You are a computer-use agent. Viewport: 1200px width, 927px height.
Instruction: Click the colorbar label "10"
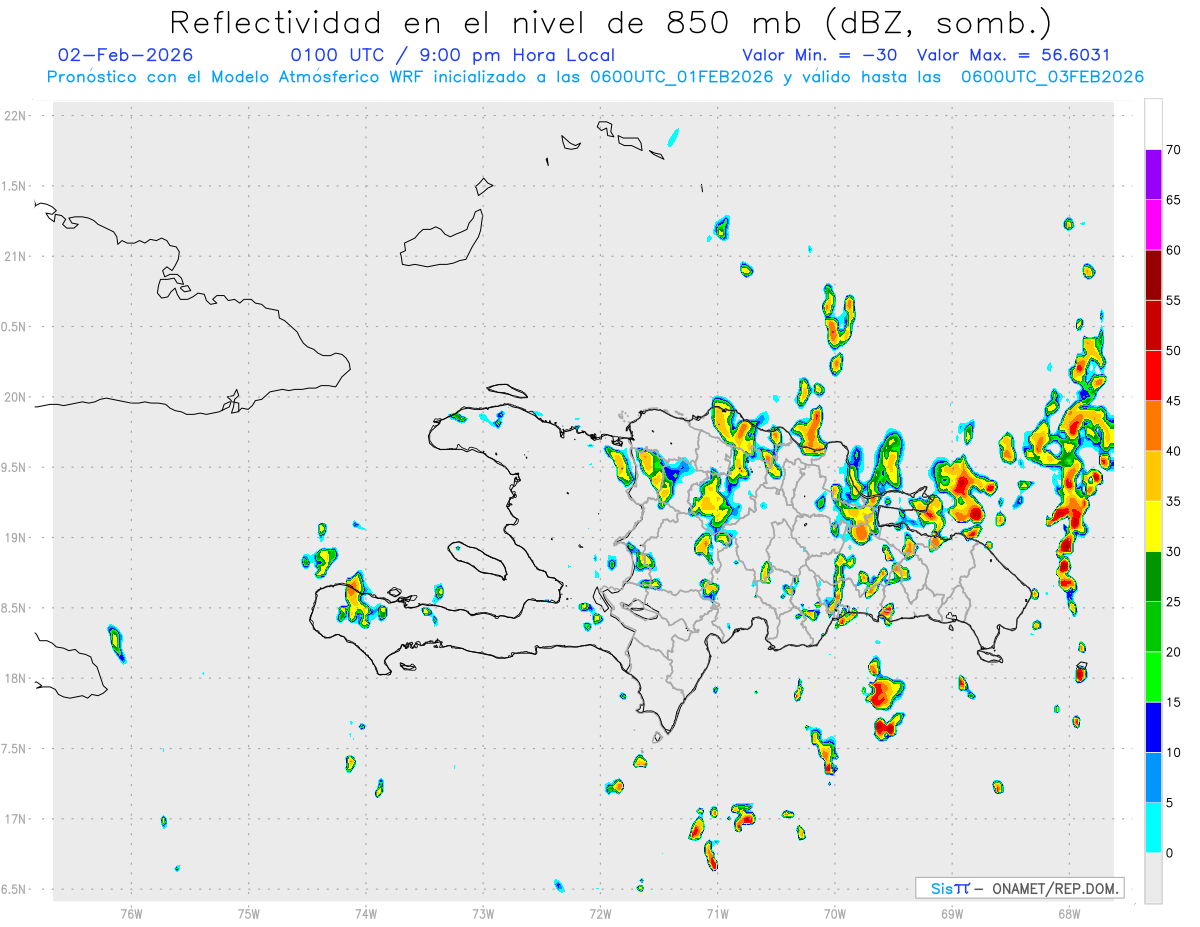point(1173,752)
